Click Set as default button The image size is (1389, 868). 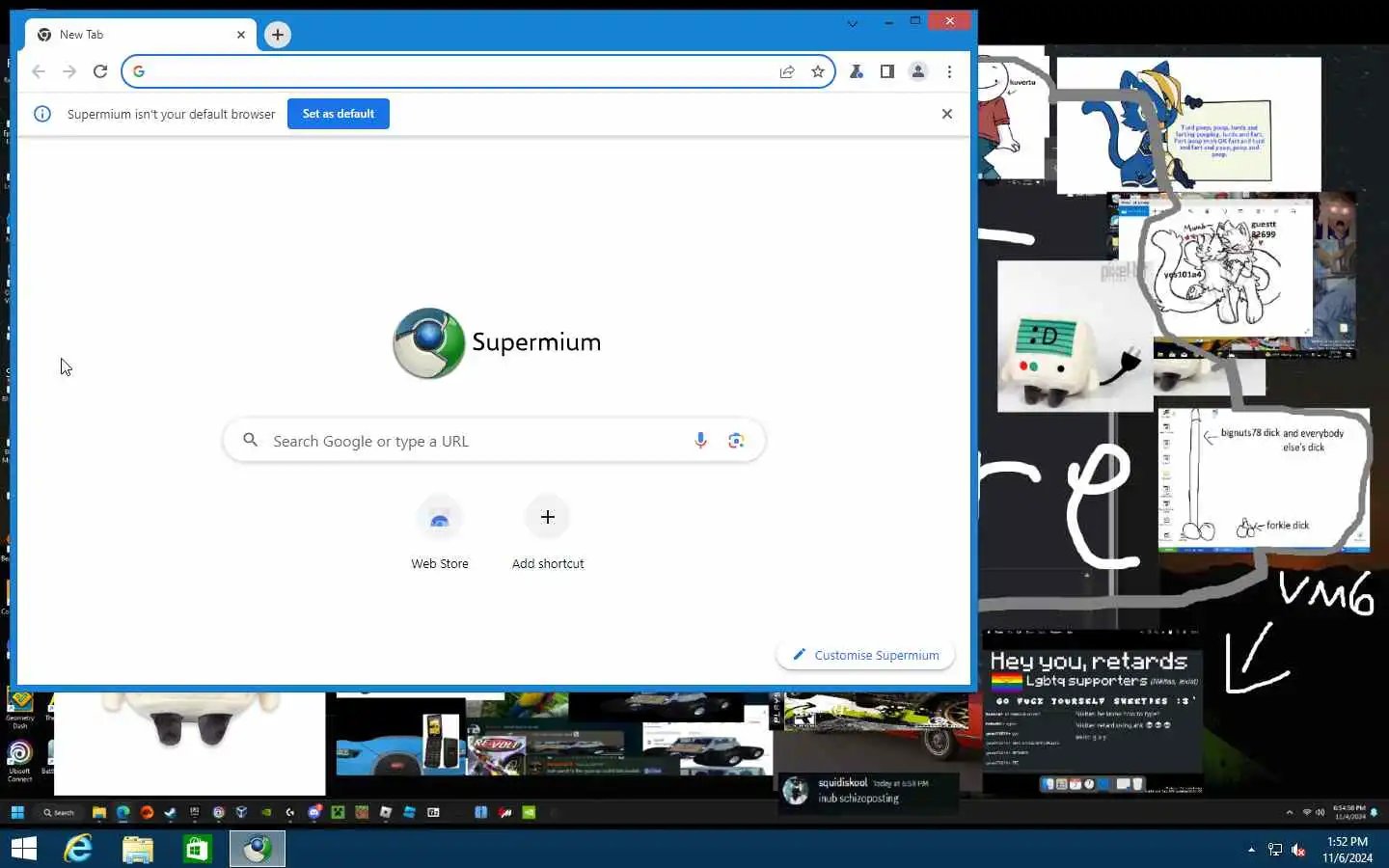(339, 114)
